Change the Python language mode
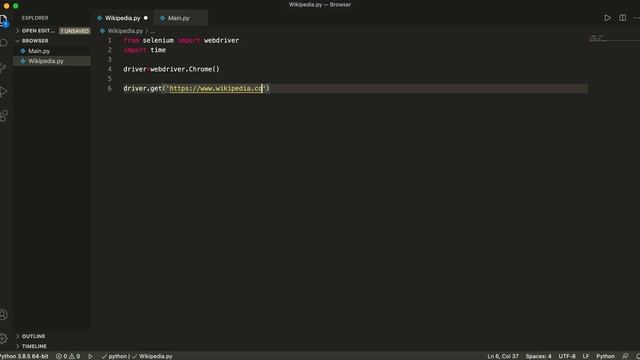640x360 pixels. tap(605, 356)
